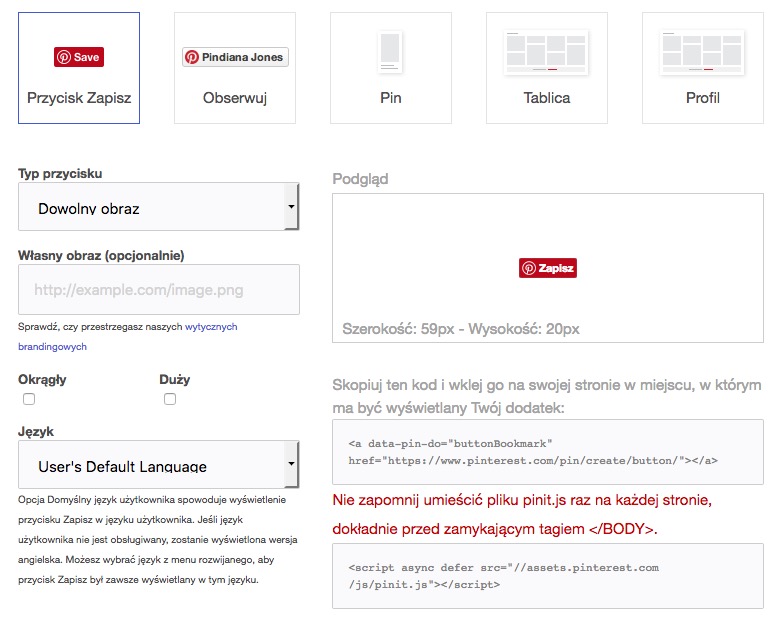Click the red Zapisz preview button
776x624 pixels.
(548, 268)
